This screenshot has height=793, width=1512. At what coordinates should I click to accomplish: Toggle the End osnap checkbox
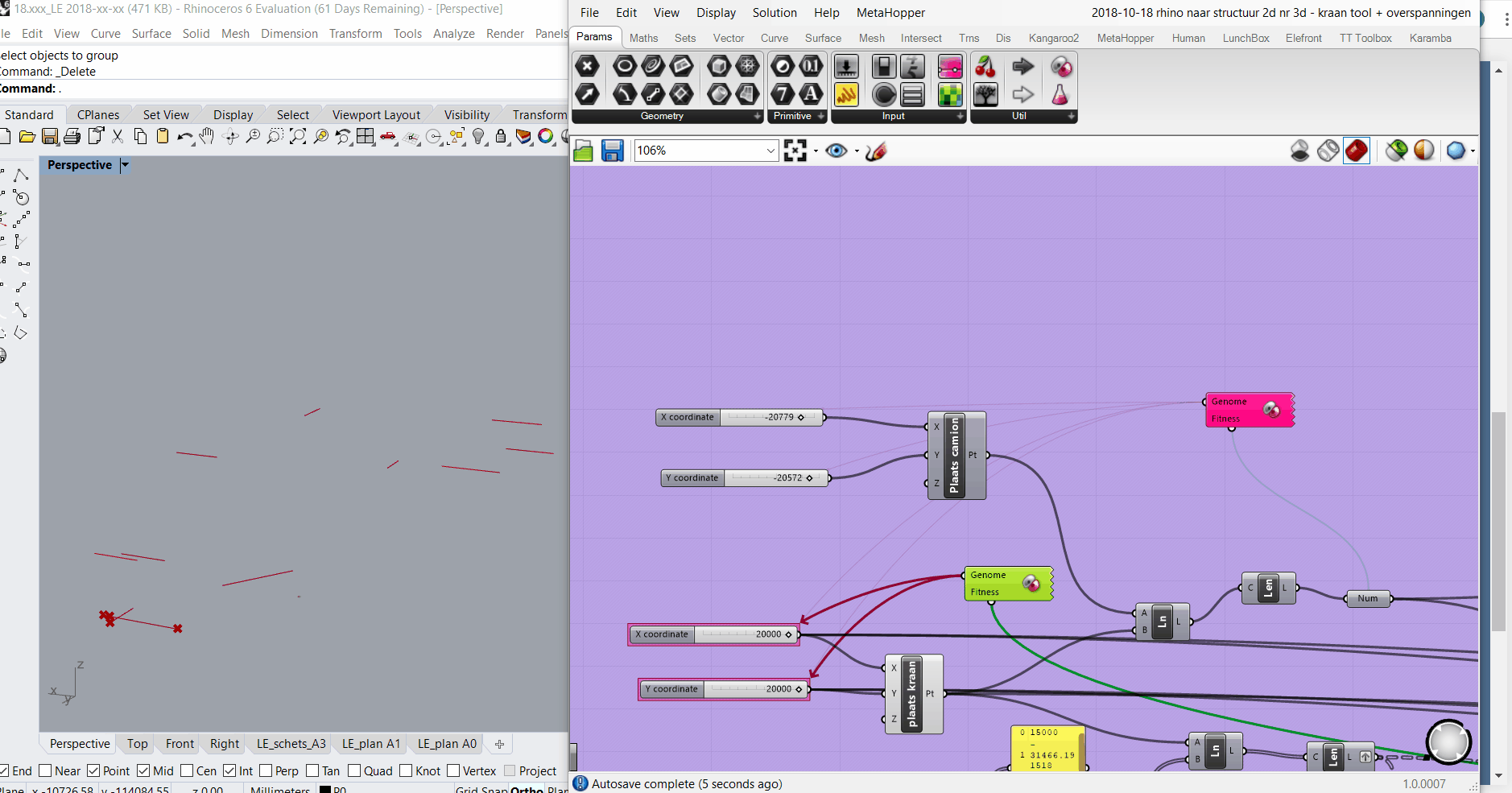4,770
